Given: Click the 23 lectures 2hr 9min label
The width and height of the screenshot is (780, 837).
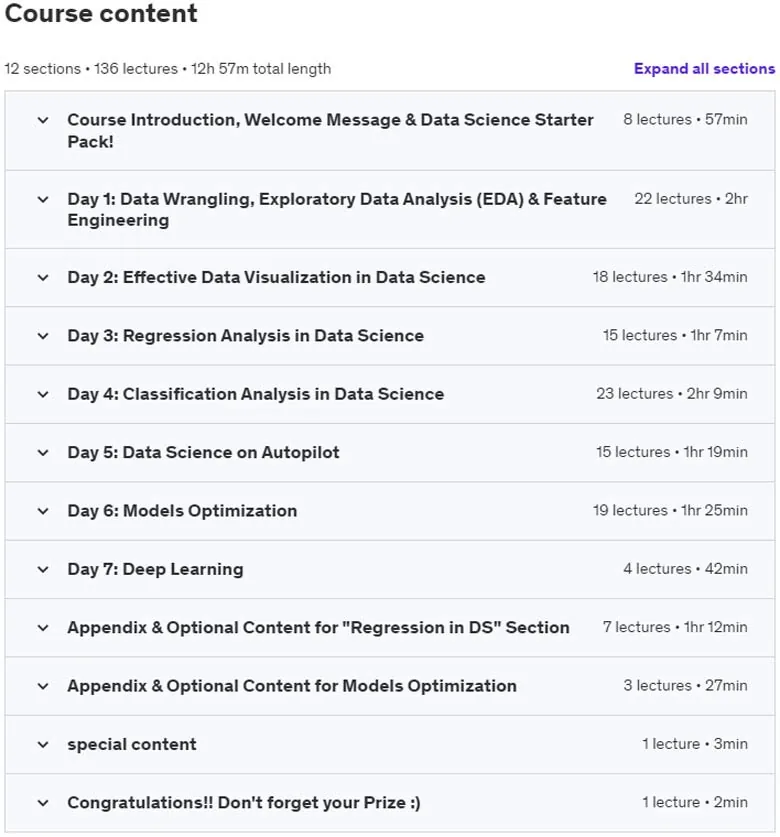Looking at the screenshot, I should coord(672,394).
